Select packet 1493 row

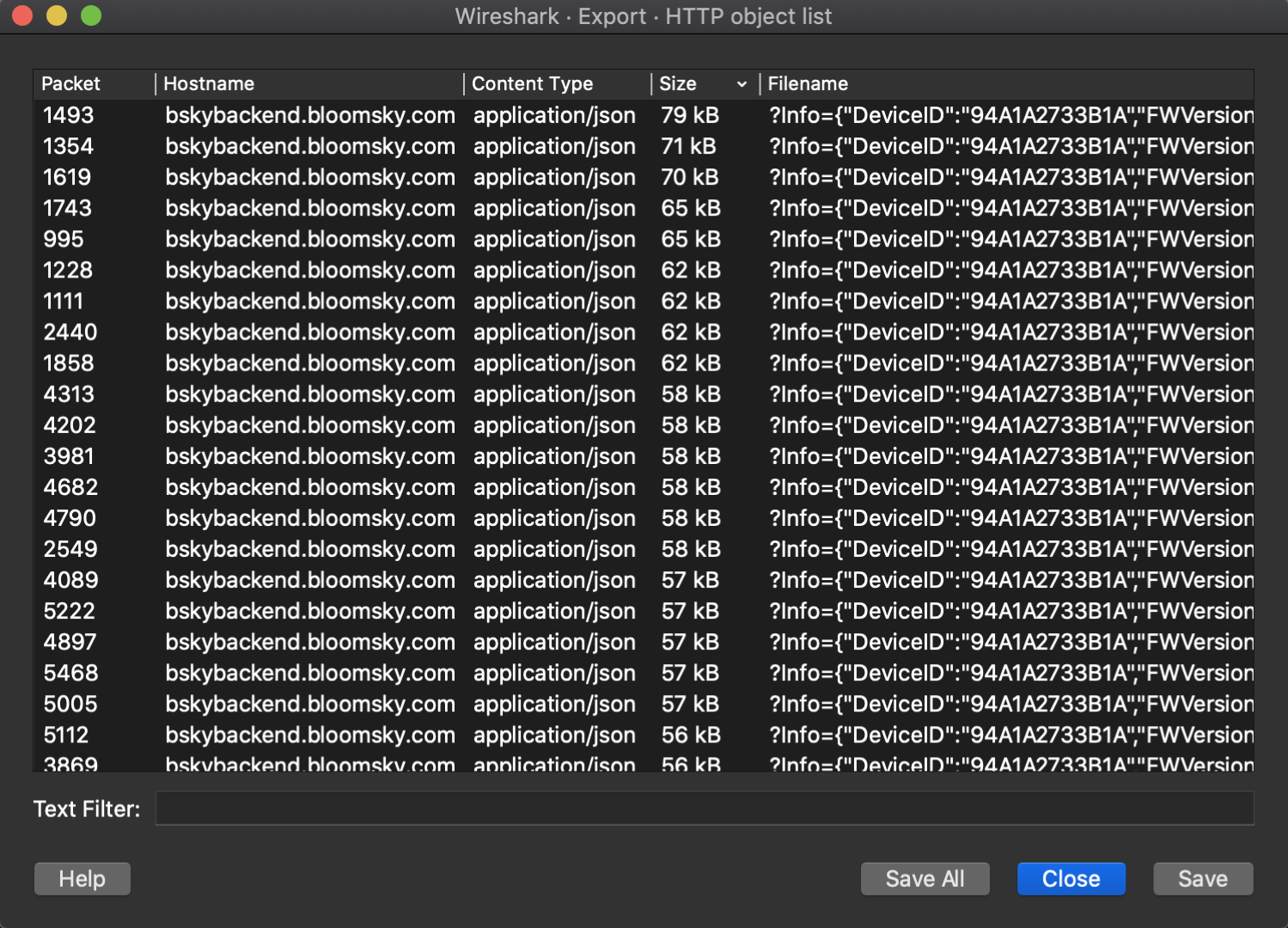(x=644, y=115)
